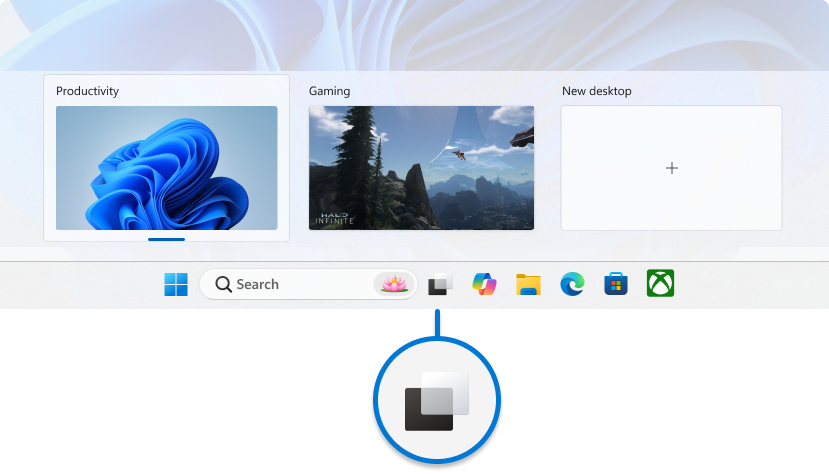Switch to the Productivity desktop thumbnail
The image size is (829, 474).
pos(166,168)
